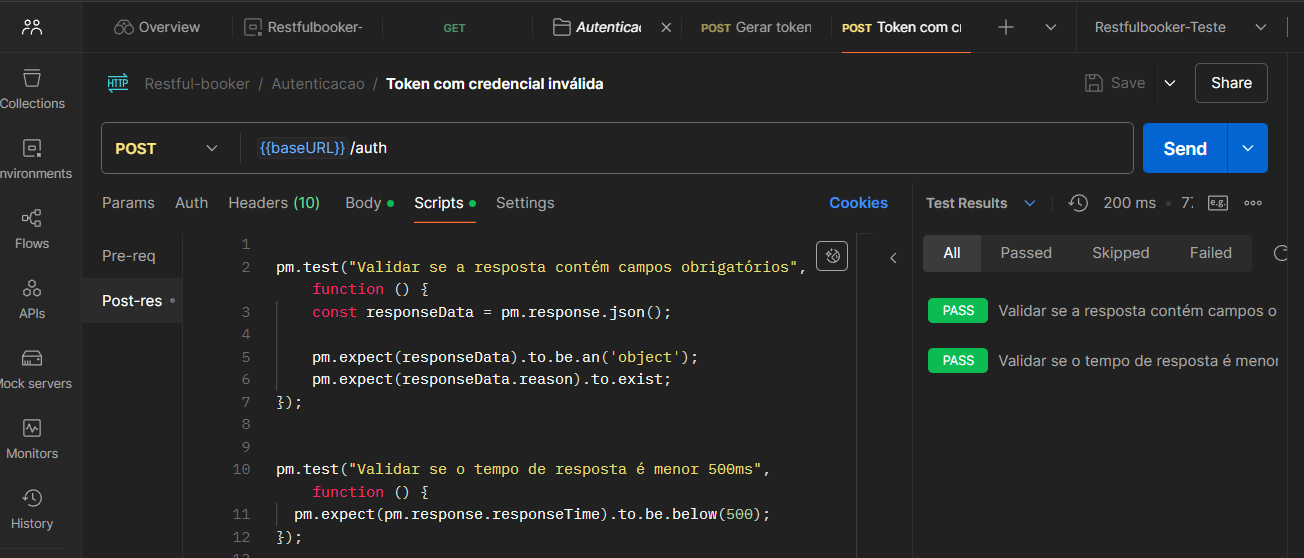Viewport: 1304px width, 558px height.
Task: Open the APIs sidebar section
Action: coord(32,298)
